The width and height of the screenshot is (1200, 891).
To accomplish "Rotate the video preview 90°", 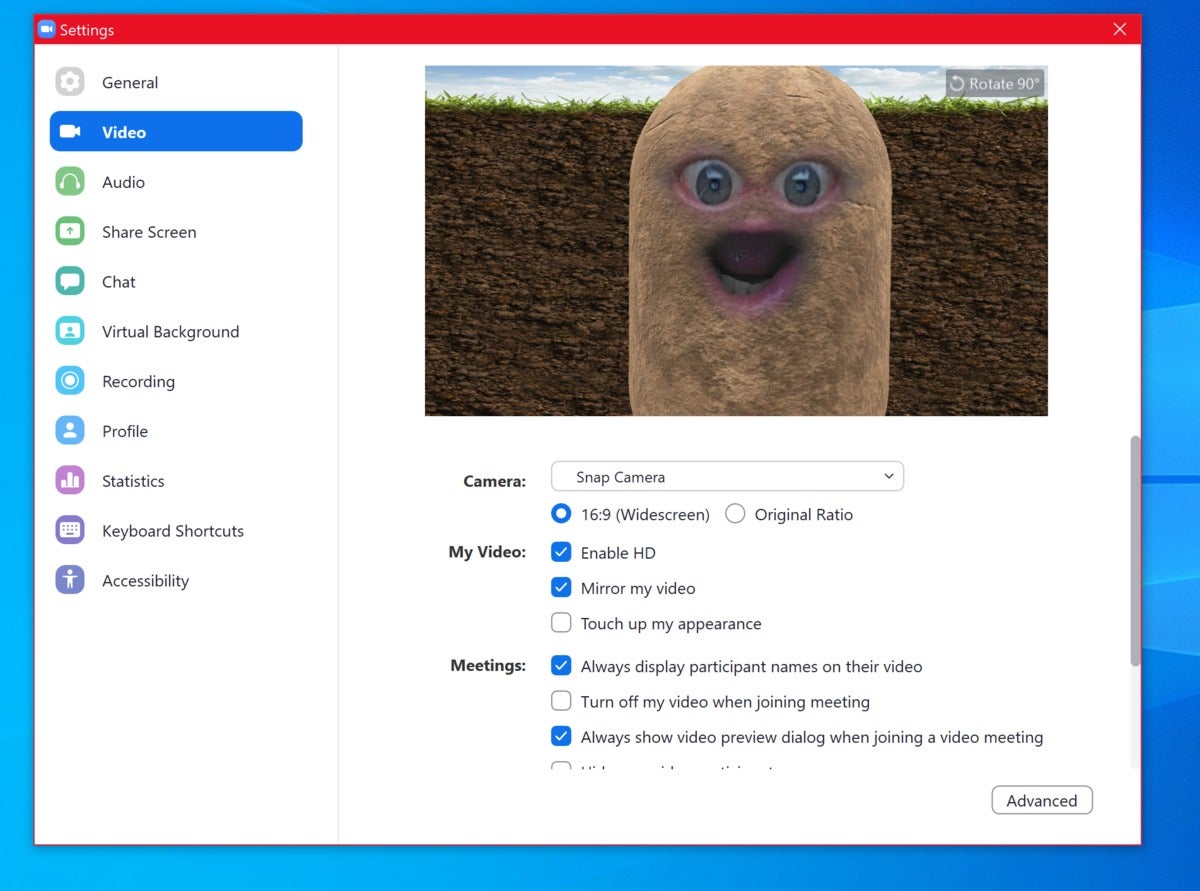I will click(x=995, y=84).
